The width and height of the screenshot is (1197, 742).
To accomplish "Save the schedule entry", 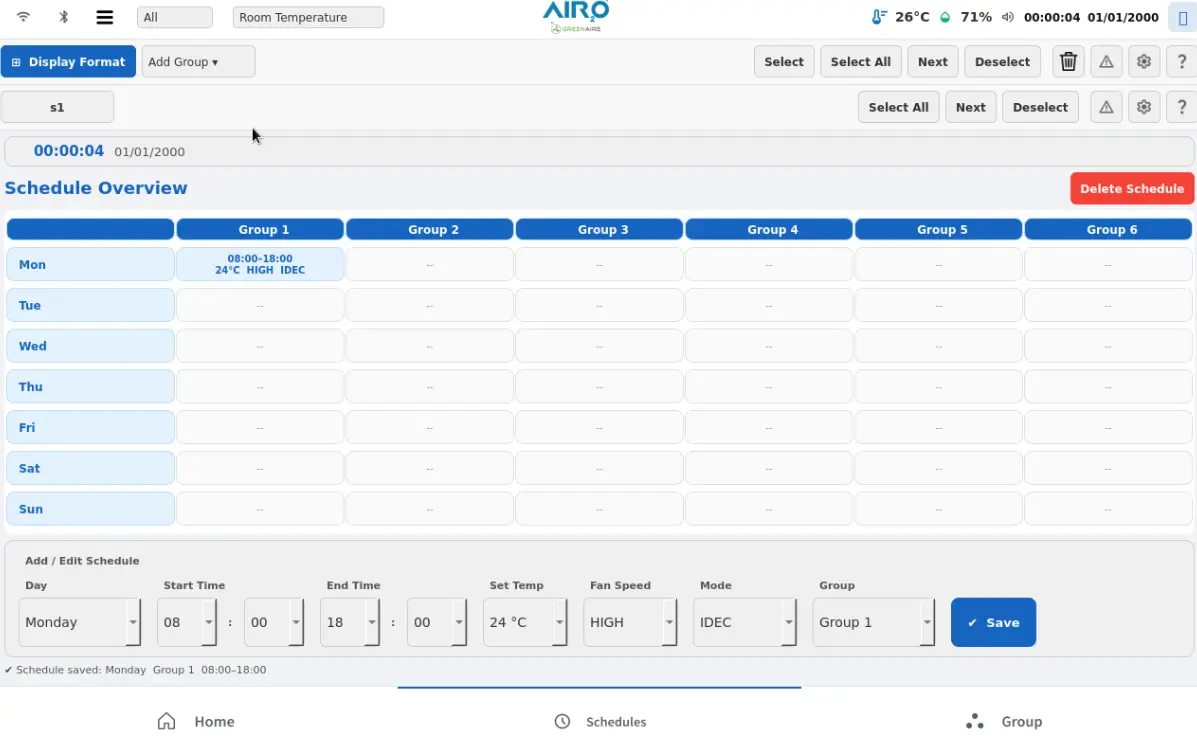I will coord(993,622).
